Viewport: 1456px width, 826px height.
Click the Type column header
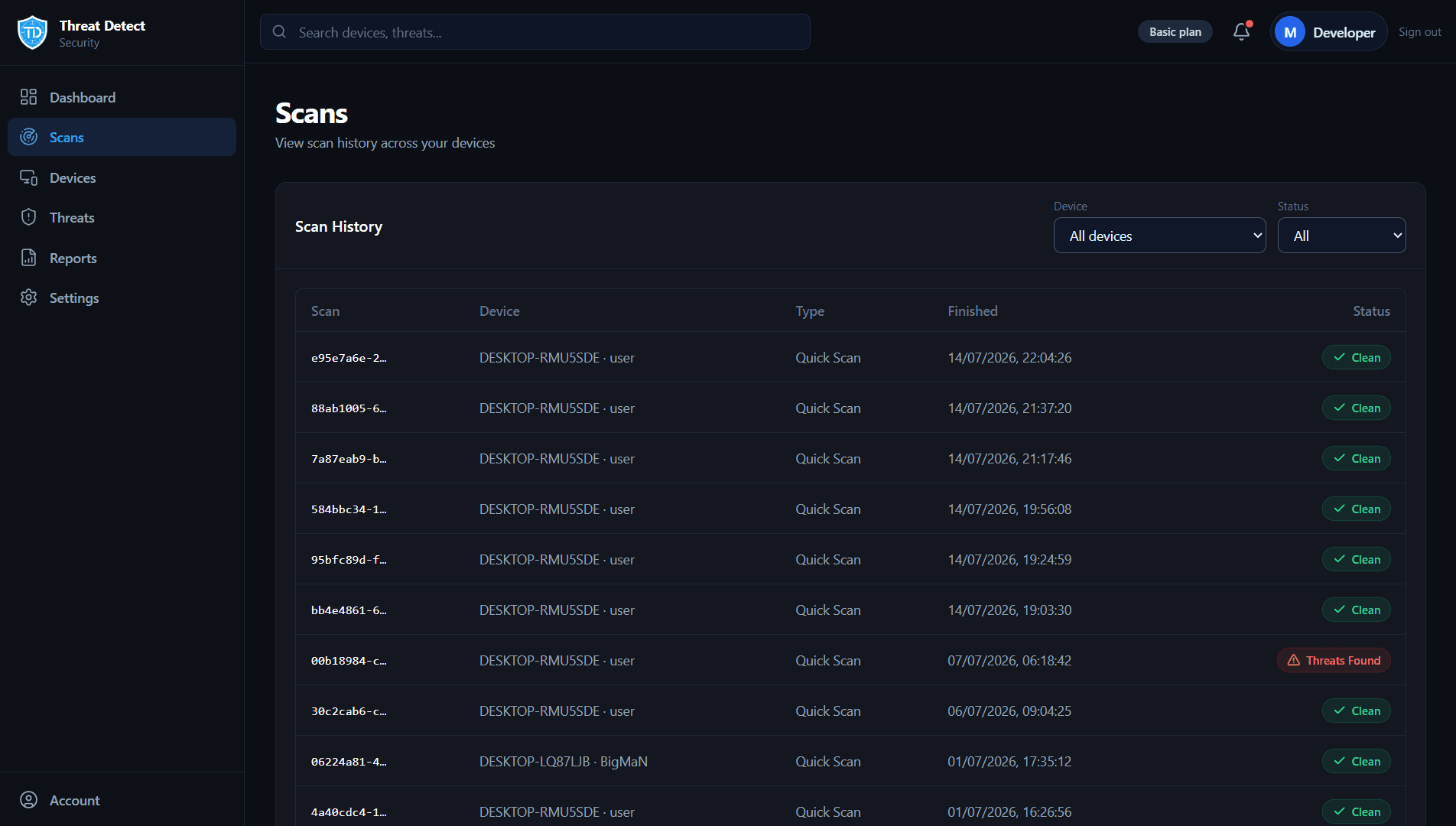coord(810,311)
